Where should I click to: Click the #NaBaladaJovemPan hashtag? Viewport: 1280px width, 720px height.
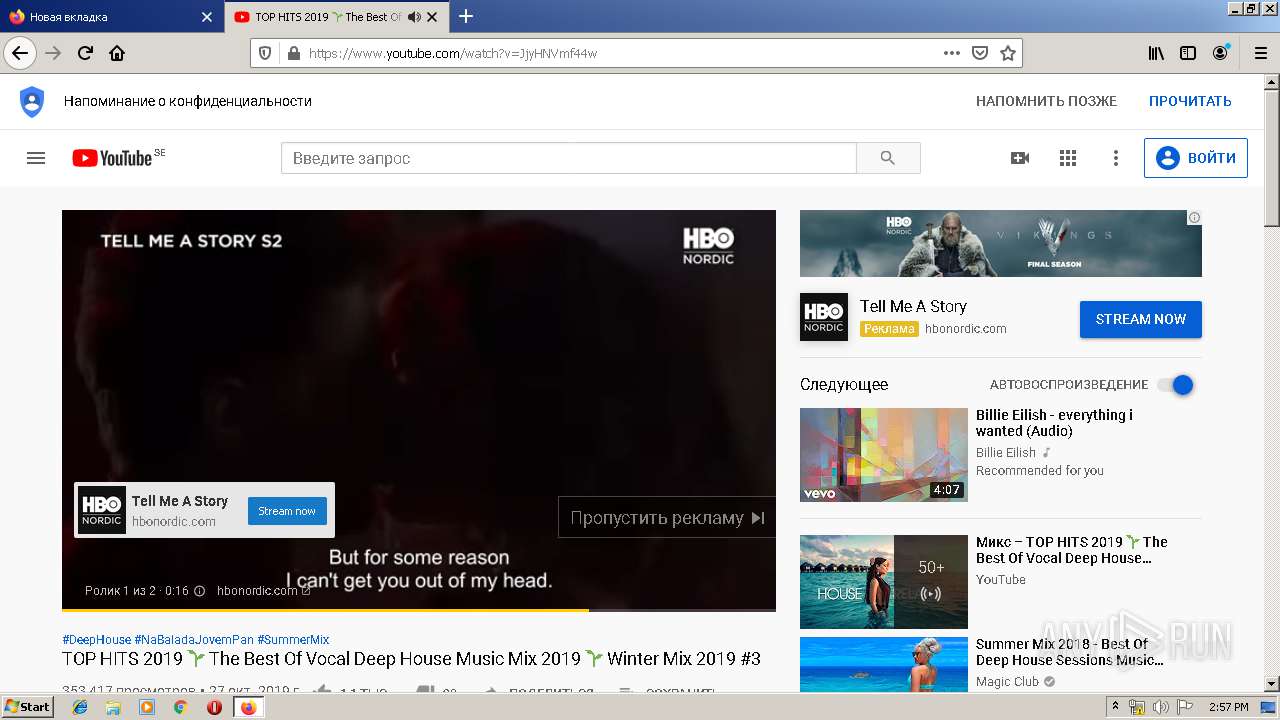point(194,639)
